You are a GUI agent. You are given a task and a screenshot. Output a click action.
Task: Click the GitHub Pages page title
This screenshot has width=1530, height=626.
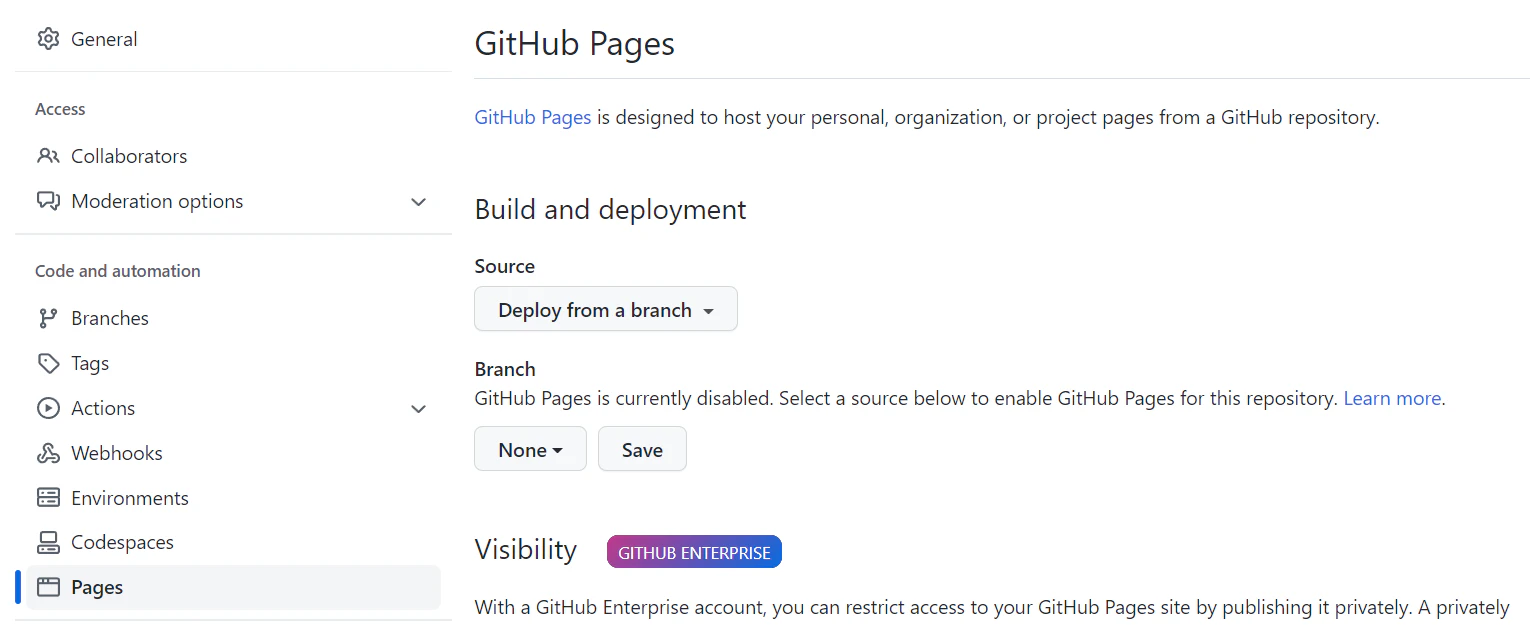coord(575,43)
